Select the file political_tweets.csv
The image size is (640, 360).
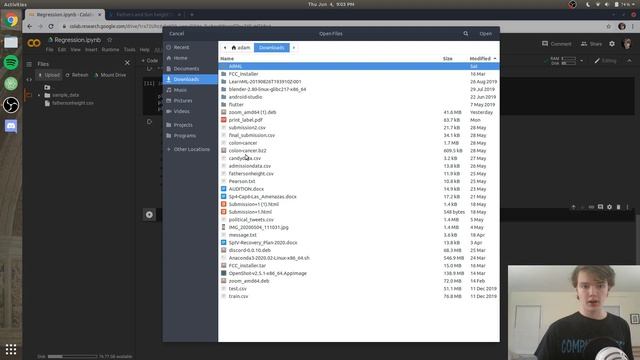coord(359,220)
